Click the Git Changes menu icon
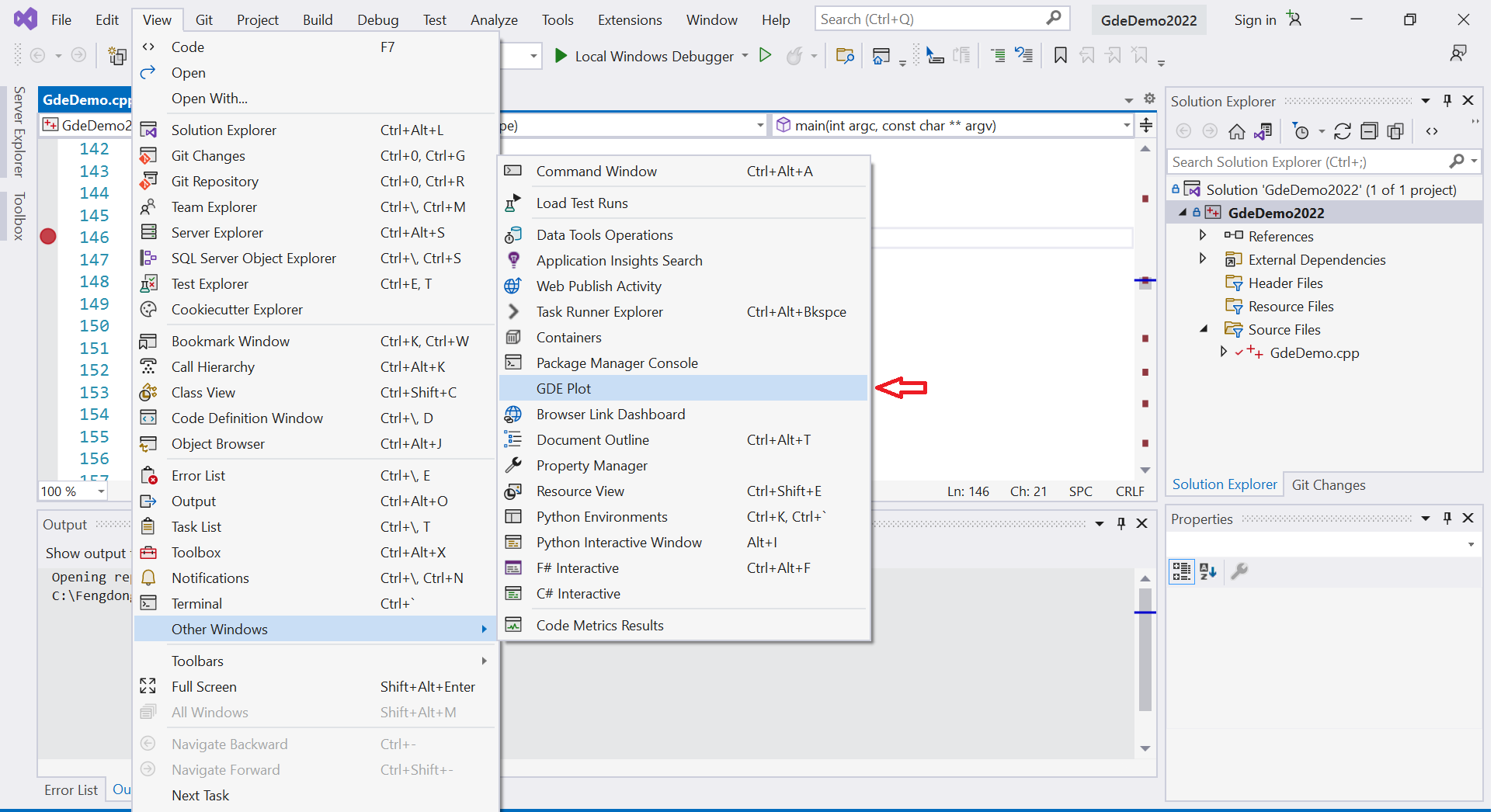 click(148, 155)
